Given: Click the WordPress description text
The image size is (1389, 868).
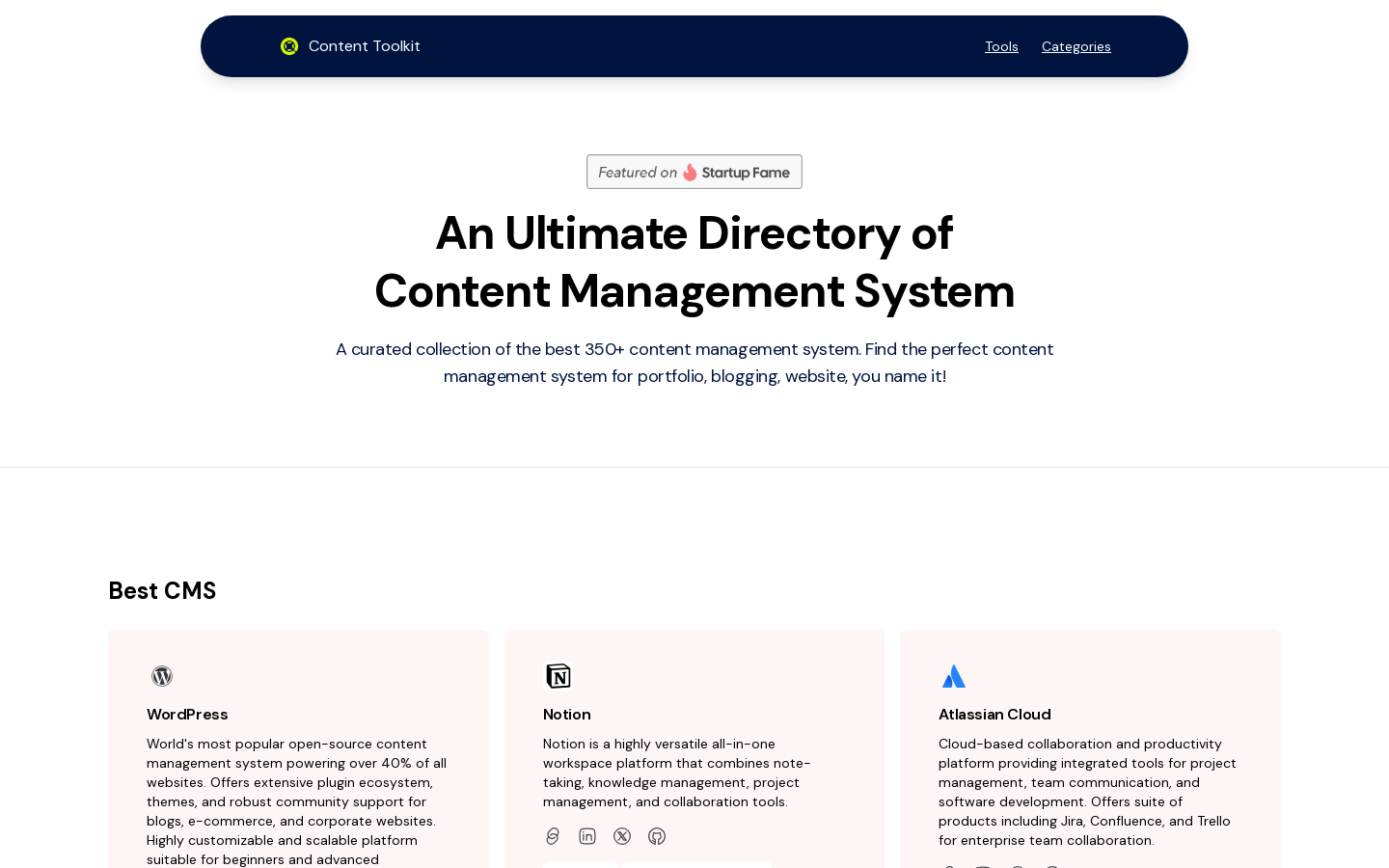Looking at the screenshot, I should click(x=298, y=801).
